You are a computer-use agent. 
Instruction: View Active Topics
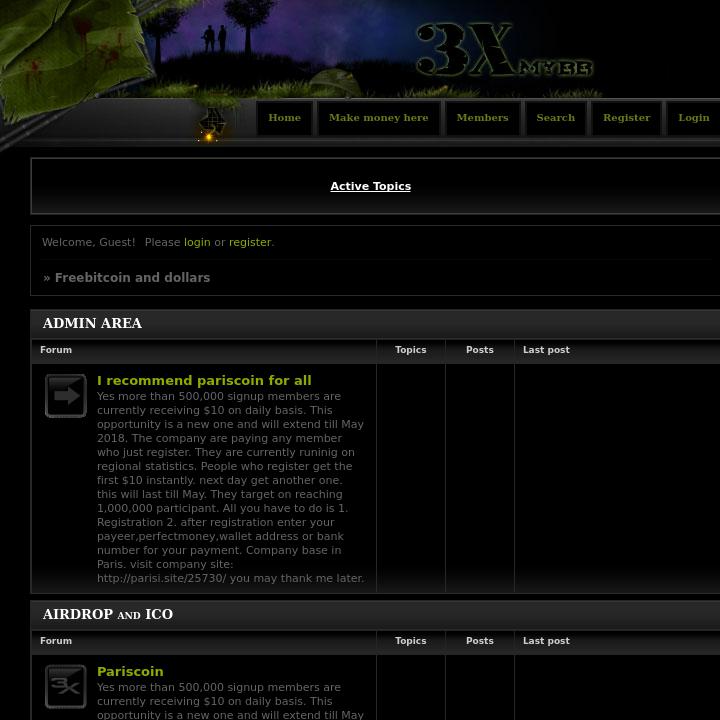(x=370, y=186)
